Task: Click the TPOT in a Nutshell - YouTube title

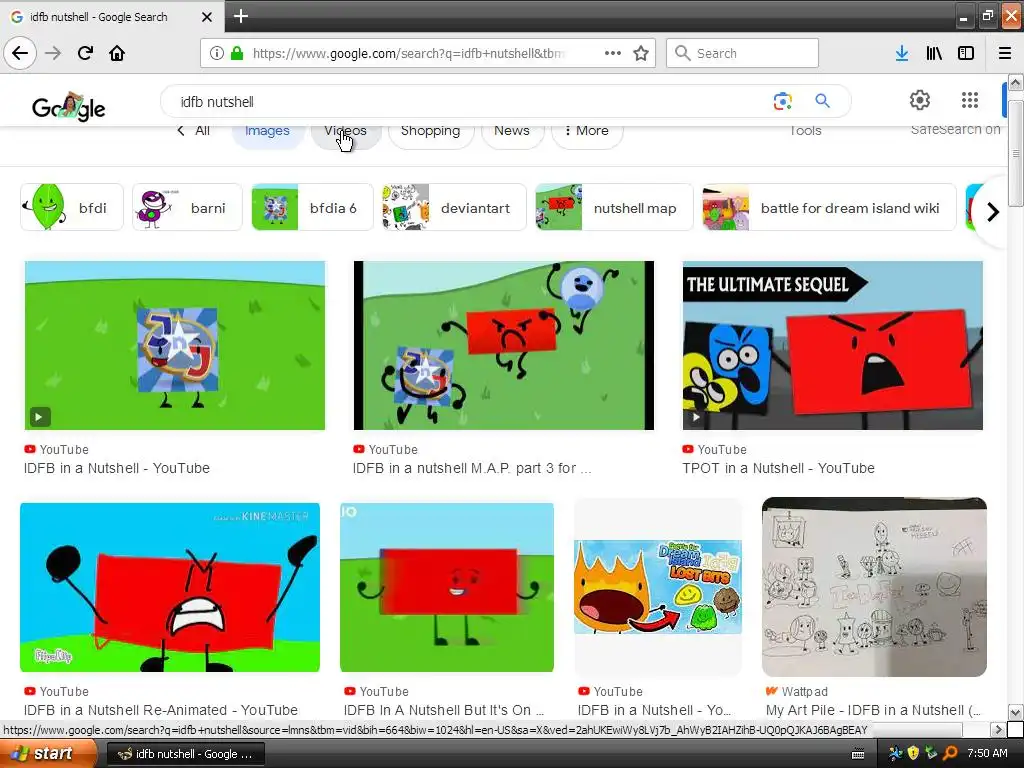Action: click(778, 468)
